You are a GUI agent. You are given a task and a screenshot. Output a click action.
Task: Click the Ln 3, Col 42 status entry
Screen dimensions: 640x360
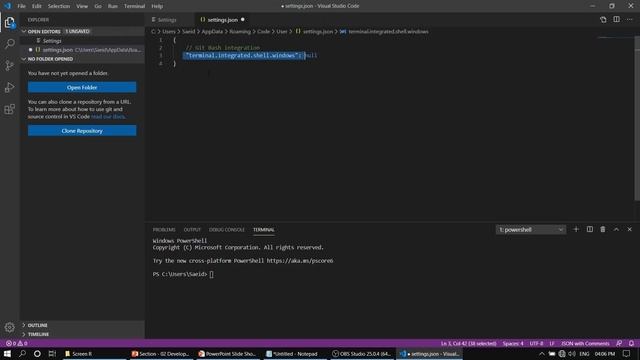click(469, 343)
